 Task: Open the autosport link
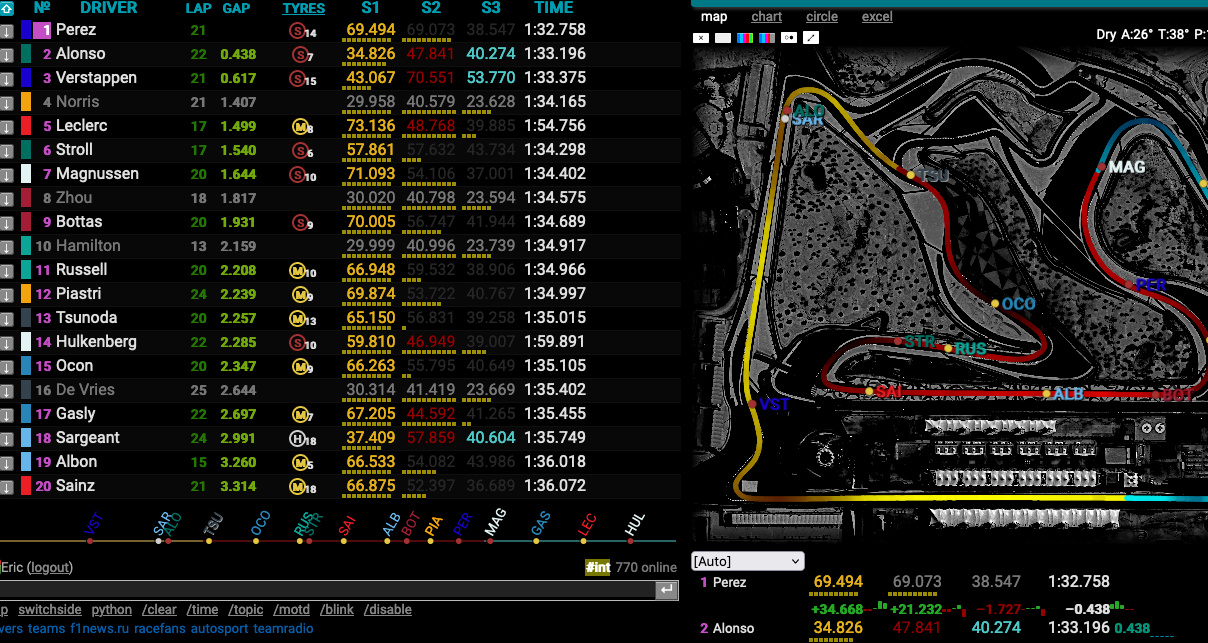point(219,629)
